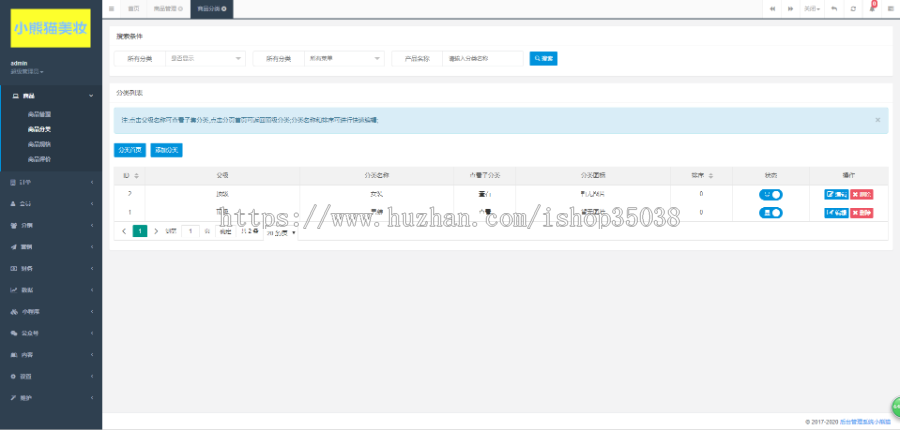Click the red 删除 button for row ID 2
The width and height of the screenshot is (900, 430).
[x=862, y=195]
